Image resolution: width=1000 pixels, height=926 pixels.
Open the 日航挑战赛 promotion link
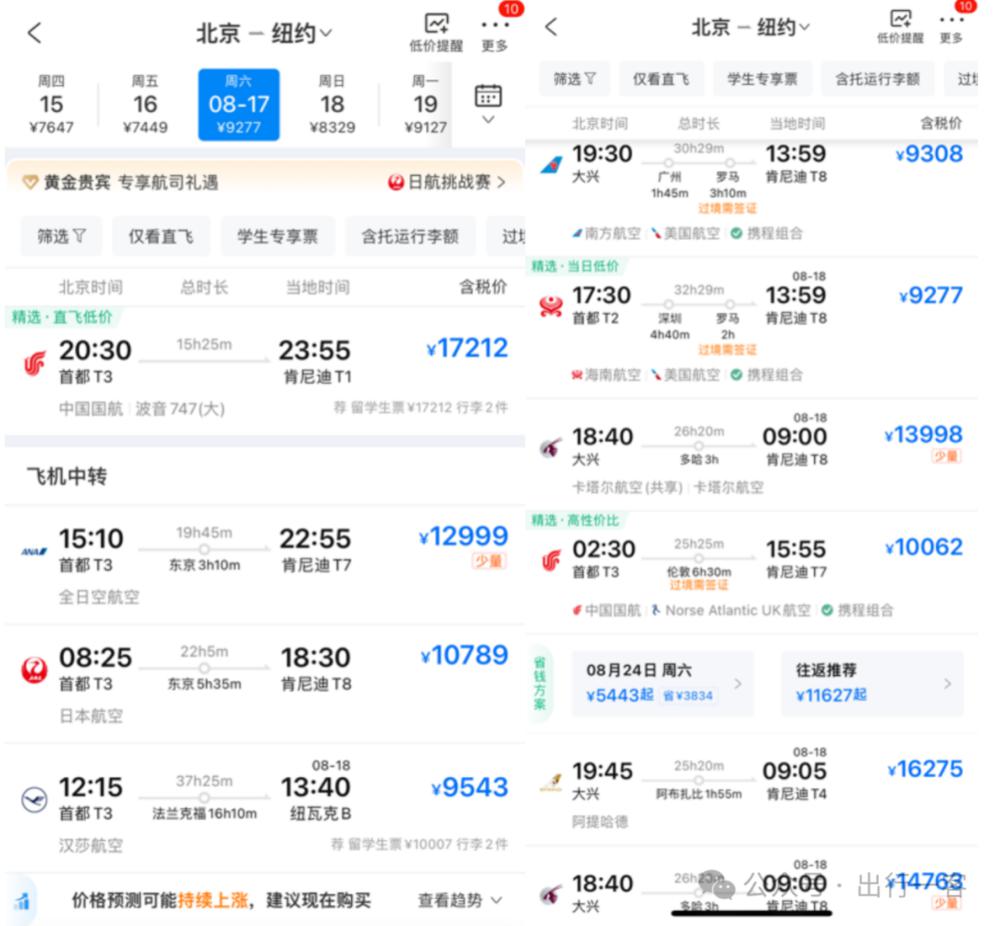pyautogui.click(x=447, y=182)
